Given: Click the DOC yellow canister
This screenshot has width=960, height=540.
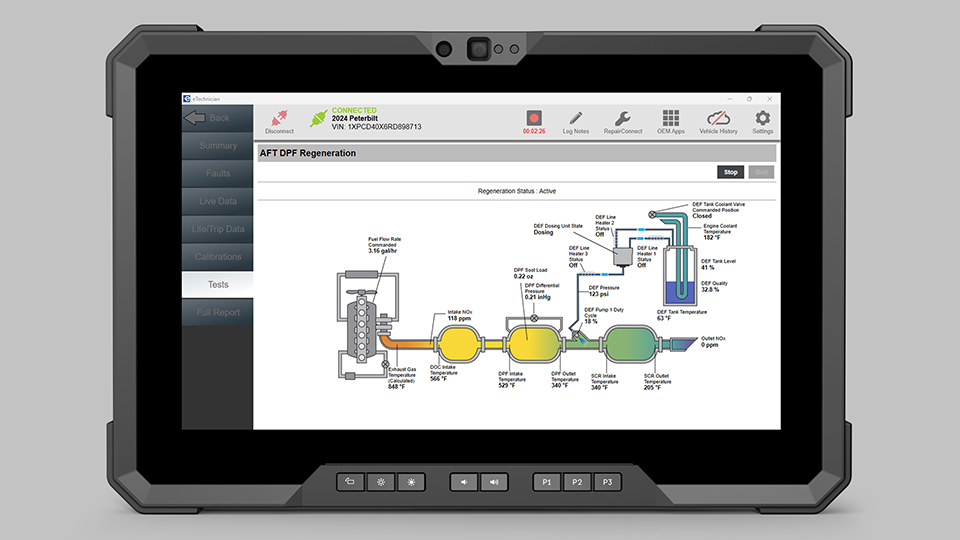Looking at the screenshot, I should 459,344.
